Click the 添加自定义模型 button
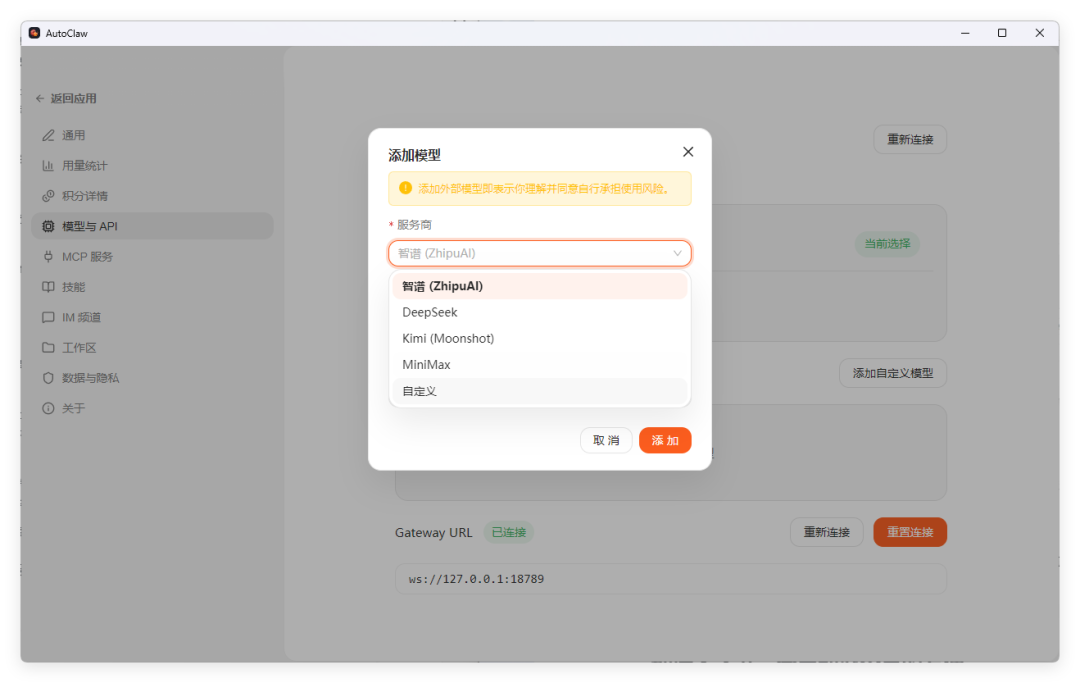 pyautogui.click(x=893, y=372)
